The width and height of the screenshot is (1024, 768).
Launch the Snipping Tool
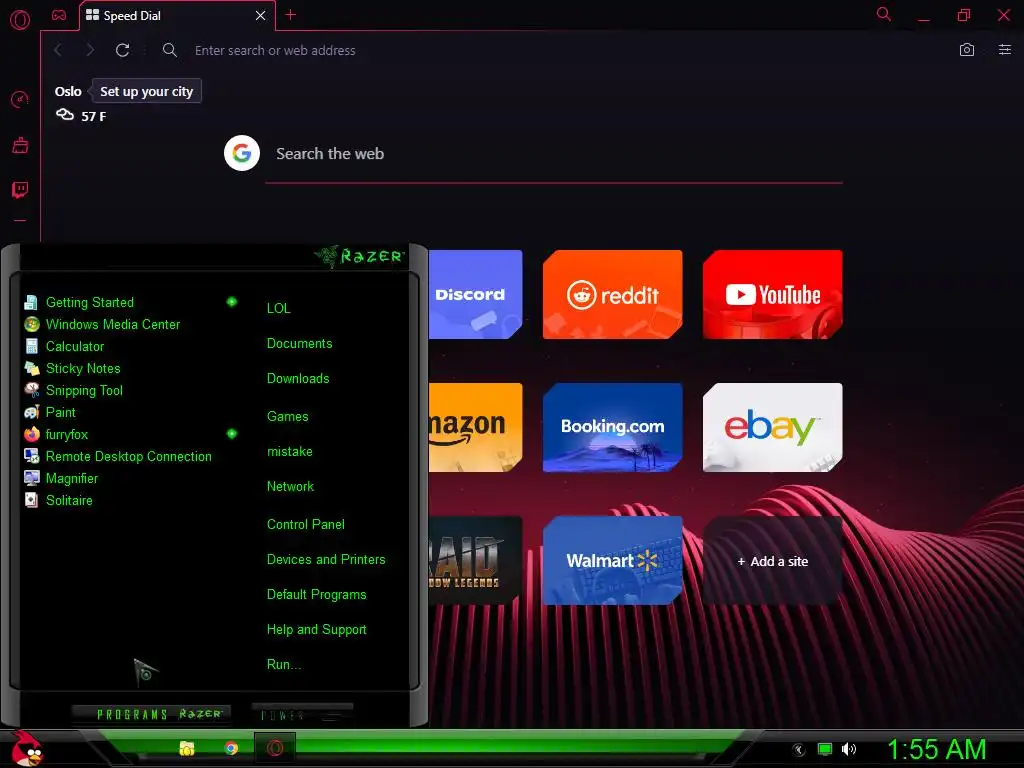click(x=84, y=391)
